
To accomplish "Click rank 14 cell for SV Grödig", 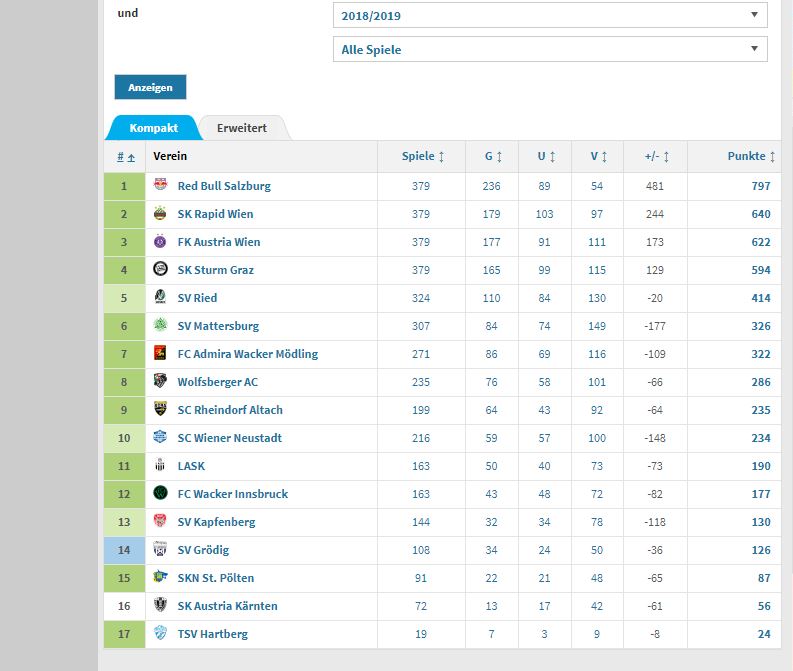I will tap(124, 550).
